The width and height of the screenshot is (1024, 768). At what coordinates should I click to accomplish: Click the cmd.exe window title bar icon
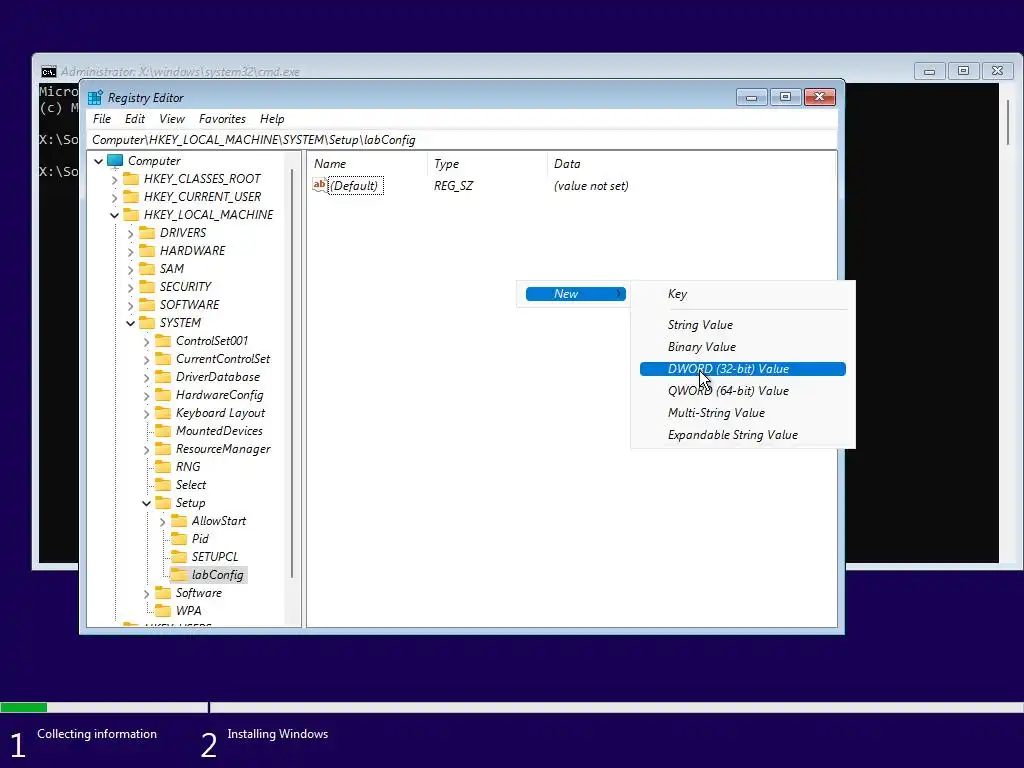[x=49, y=72]
